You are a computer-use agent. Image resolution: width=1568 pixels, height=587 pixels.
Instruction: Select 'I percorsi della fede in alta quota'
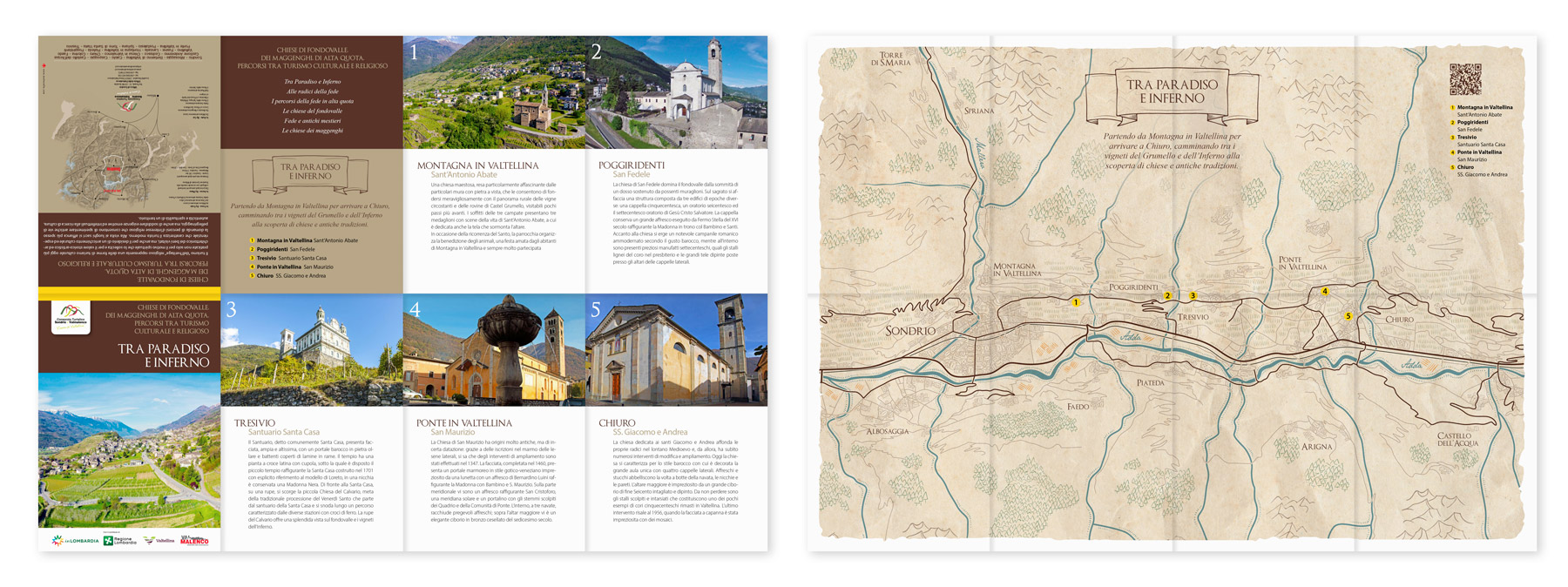pos(312,101)
